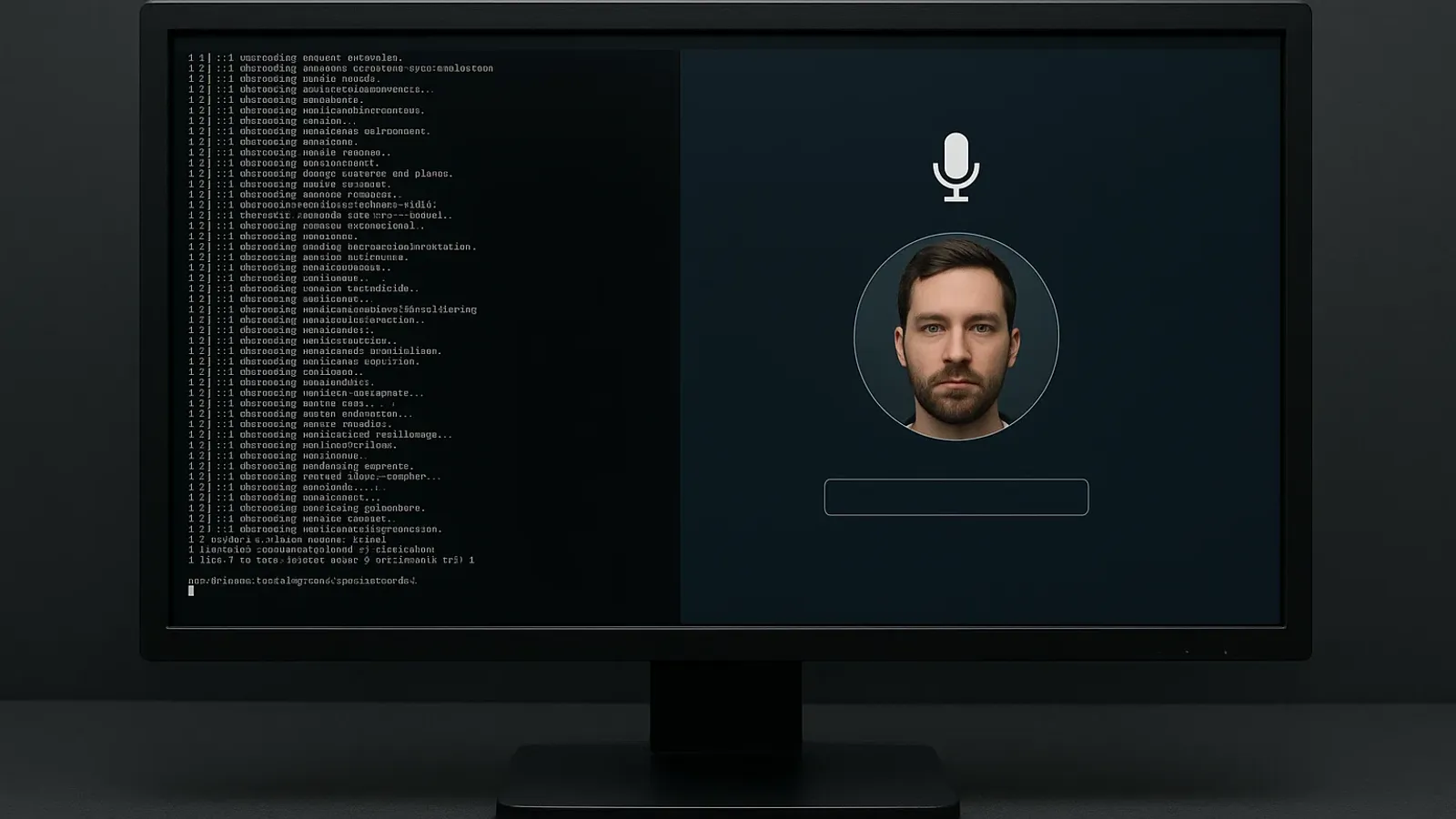Select the terminal line containing 'ktinel'
This screenshot has width=1456, height=819.
pyautogui.click(x=288, y=540)
